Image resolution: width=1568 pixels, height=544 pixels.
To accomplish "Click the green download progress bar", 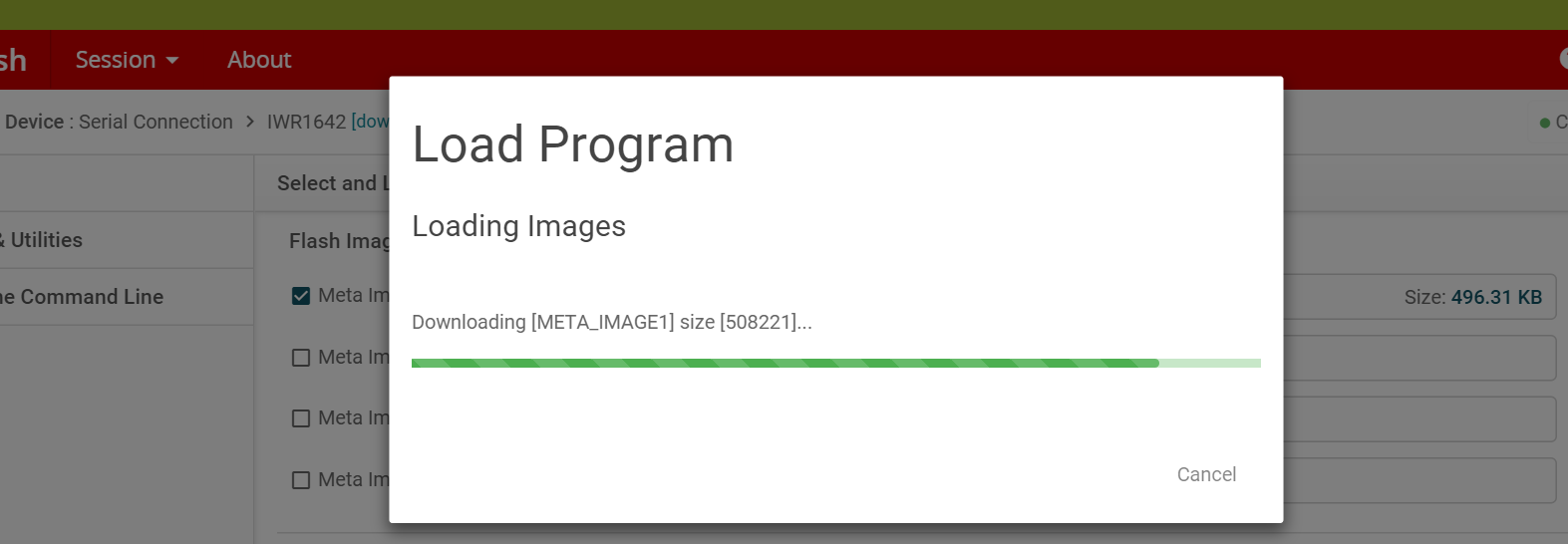I will coord(835,364).
